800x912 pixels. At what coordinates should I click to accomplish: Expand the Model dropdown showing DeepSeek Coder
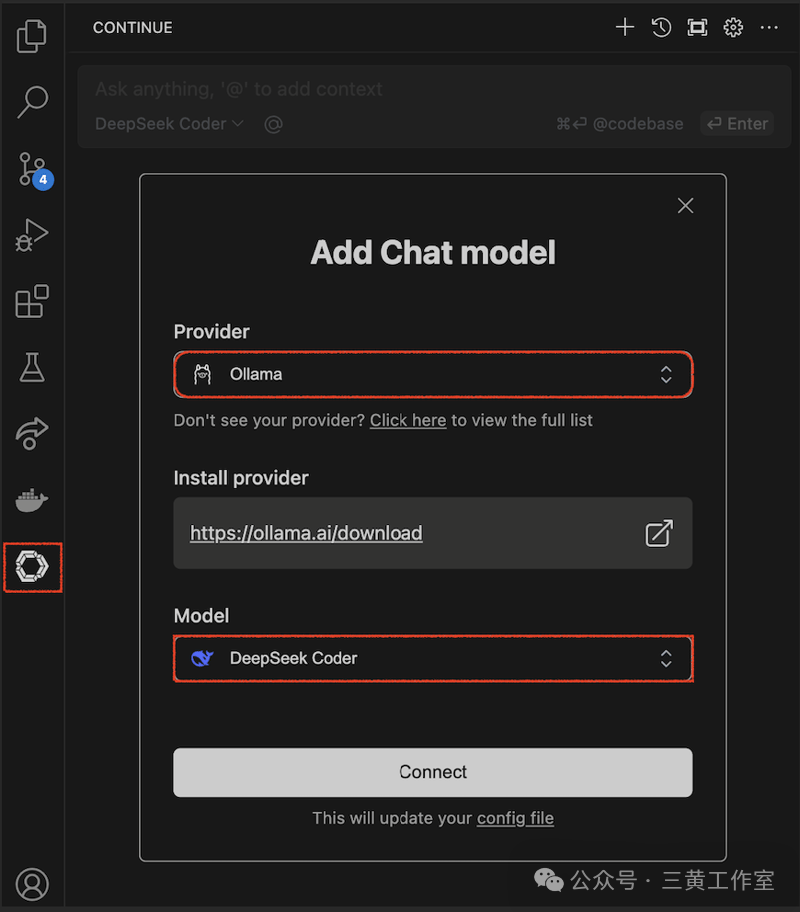(433, 658)
